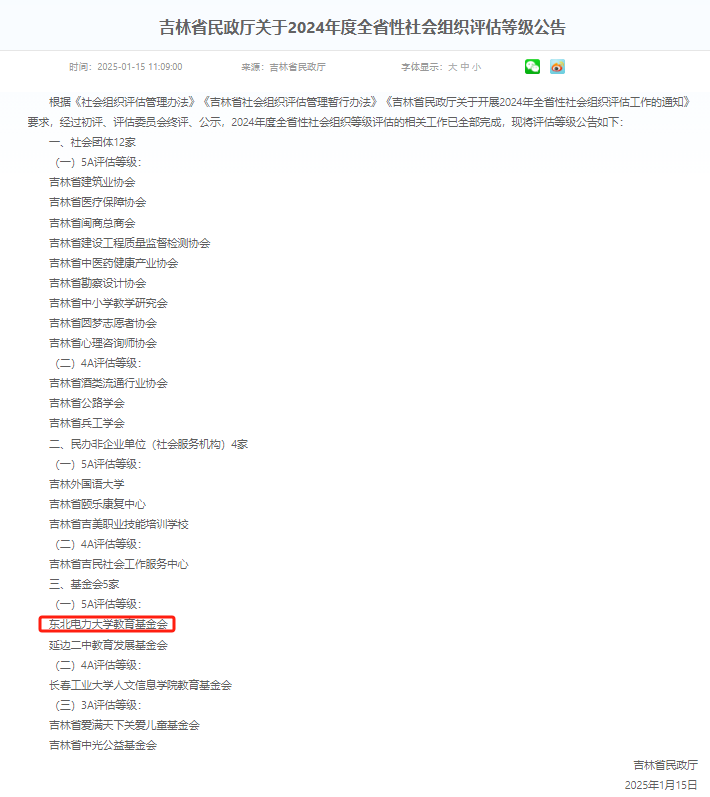Share article via WeChat icon
Screen dimensions: 710x797
pyautogui.click(x=532, y=67)
